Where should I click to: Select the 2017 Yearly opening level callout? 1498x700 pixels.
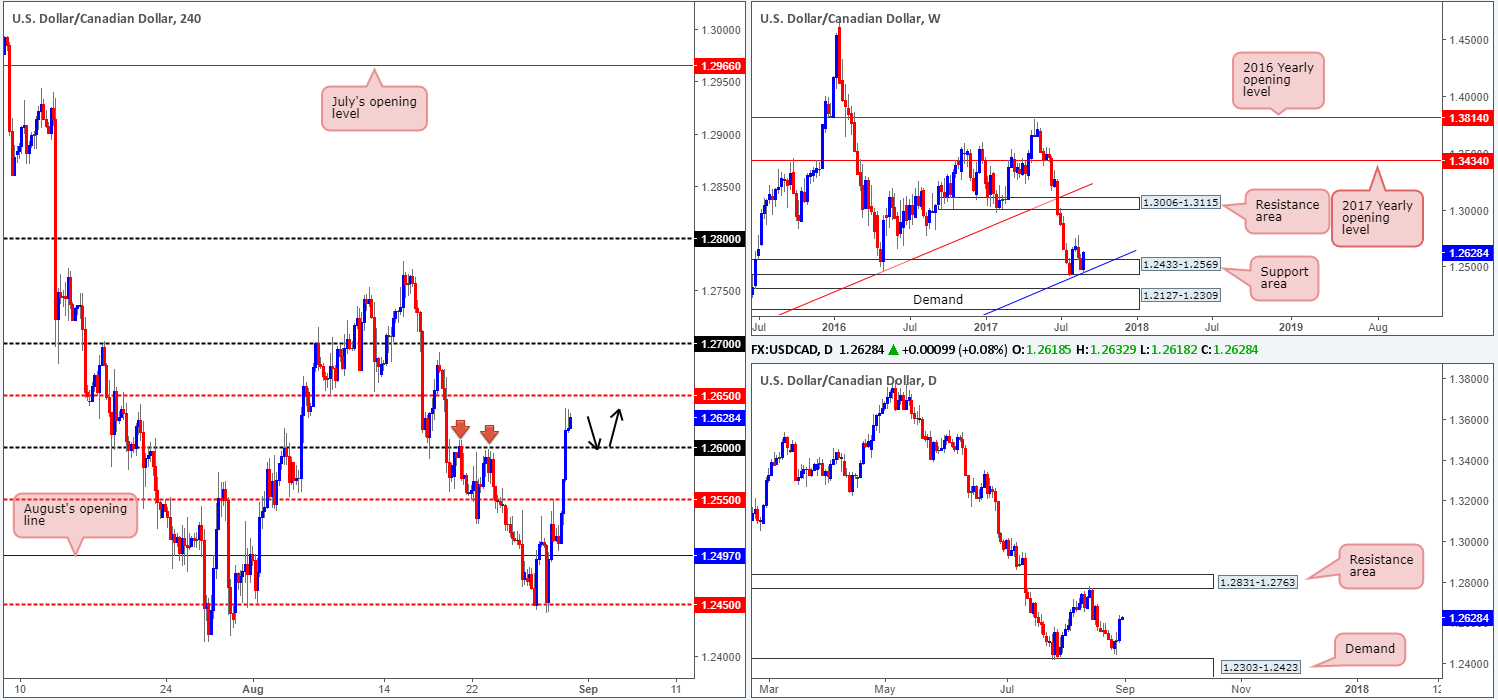tap(1377, 220)
